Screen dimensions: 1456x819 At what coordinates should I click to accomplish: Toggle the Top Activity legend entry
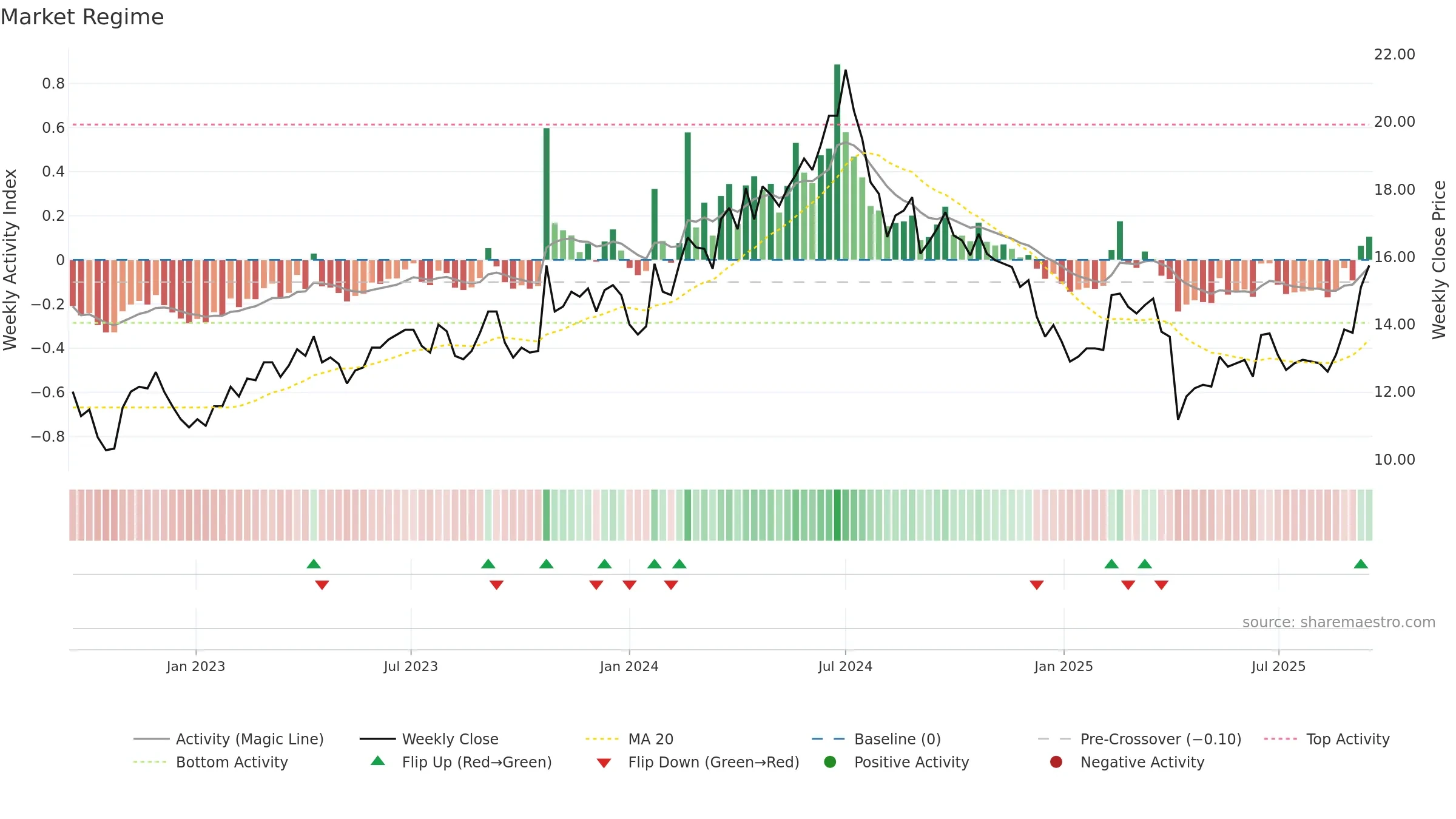pos(1327,739)
